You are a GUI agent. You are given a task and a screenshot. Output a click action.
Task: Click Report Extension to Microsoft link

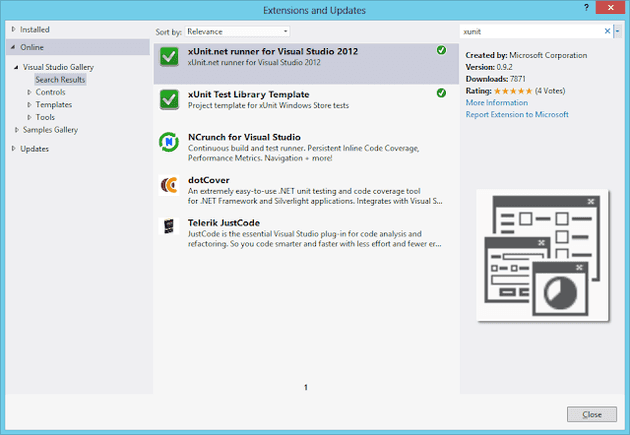517,114
